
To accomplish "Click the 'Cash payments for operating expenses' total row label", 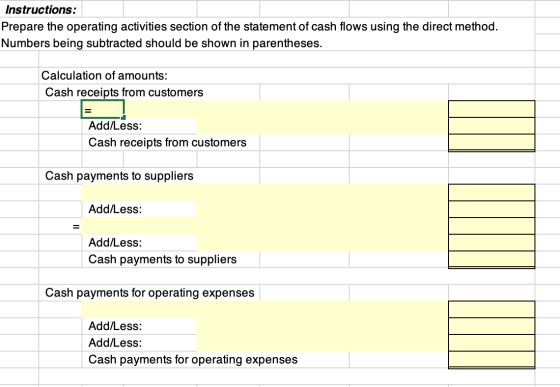I will coord(193,360).
